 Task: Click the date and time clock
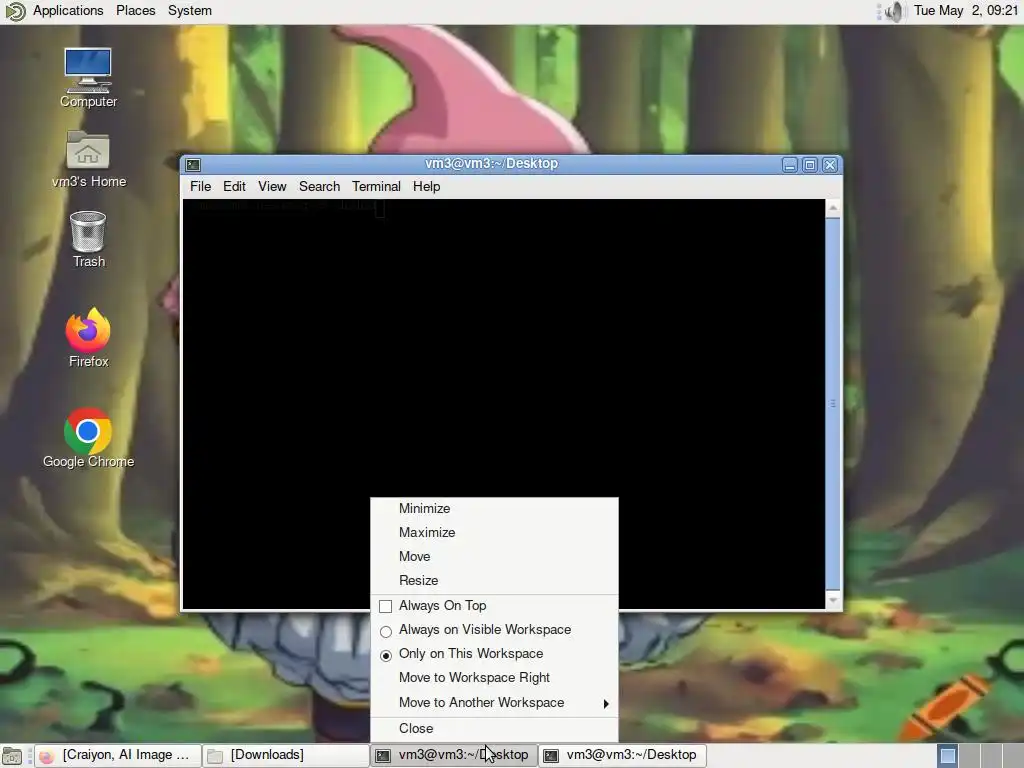[965, 11]
